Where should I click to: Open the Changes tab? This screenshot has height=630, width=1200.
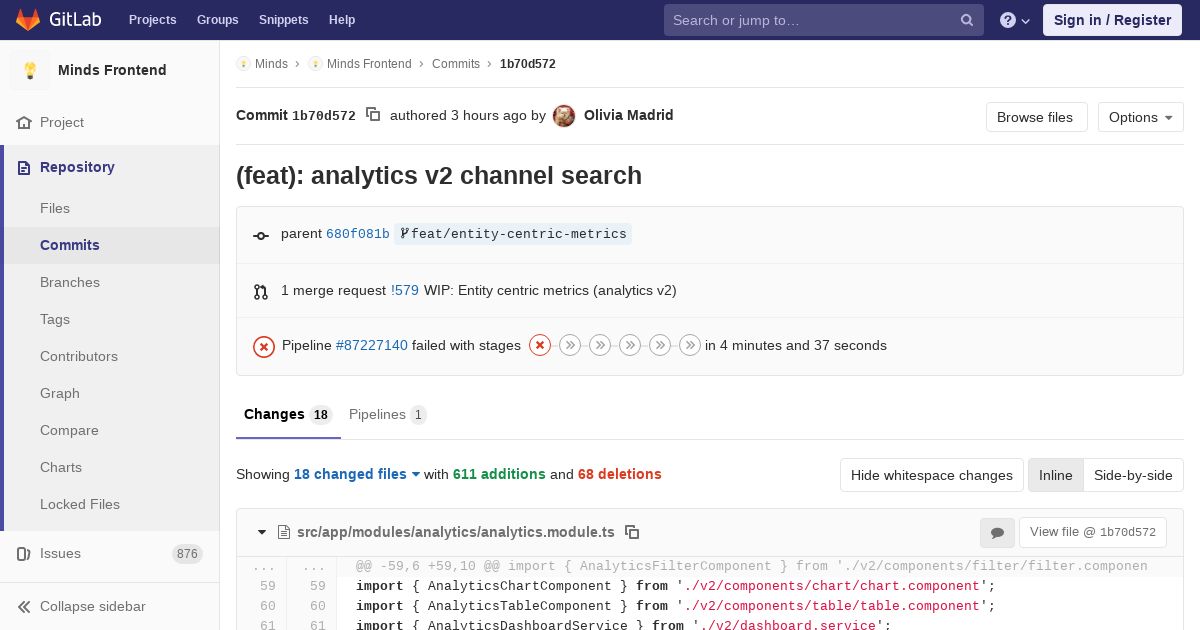[288, 415]
